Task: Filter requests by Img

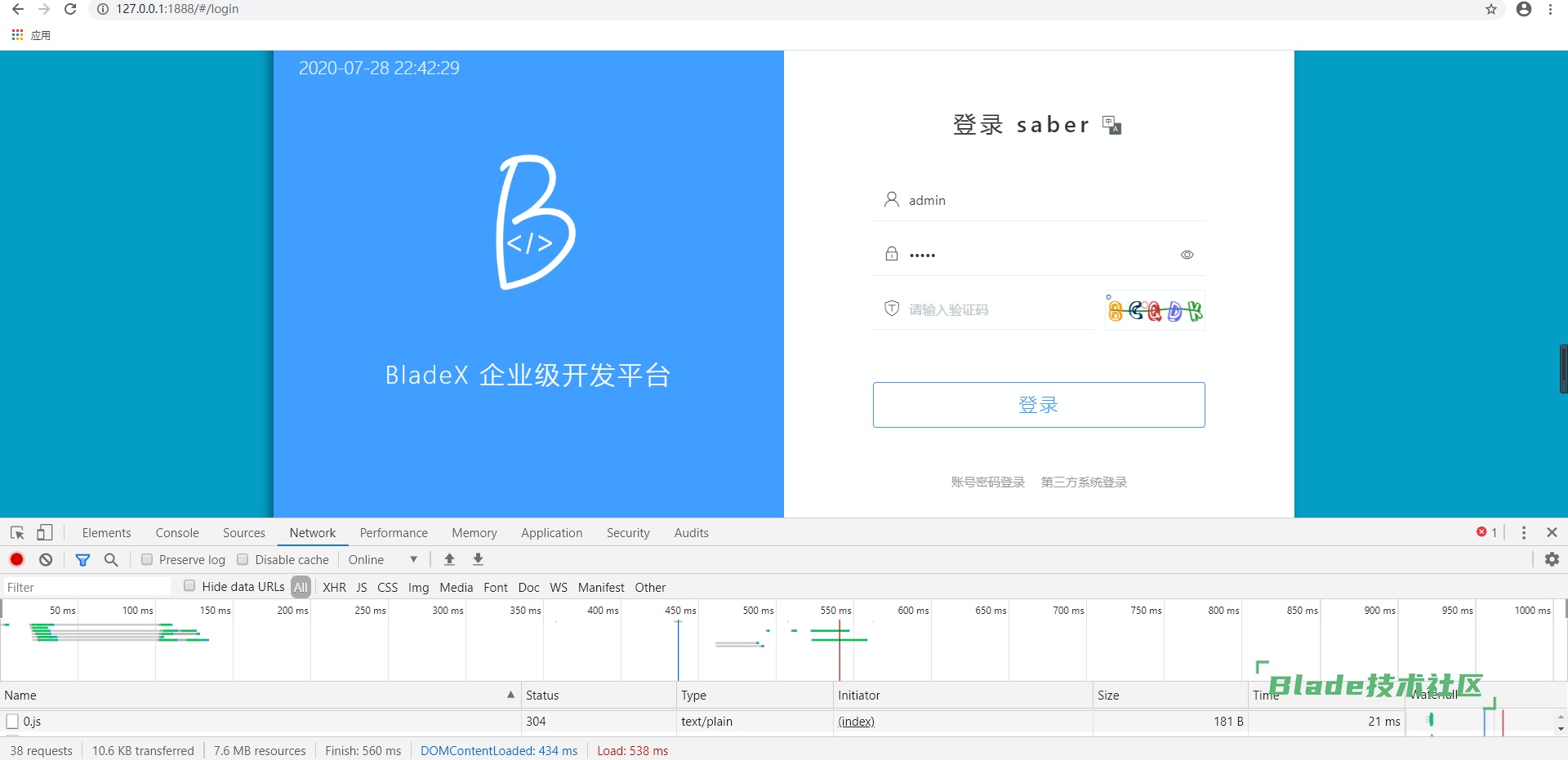Action: 418,587
